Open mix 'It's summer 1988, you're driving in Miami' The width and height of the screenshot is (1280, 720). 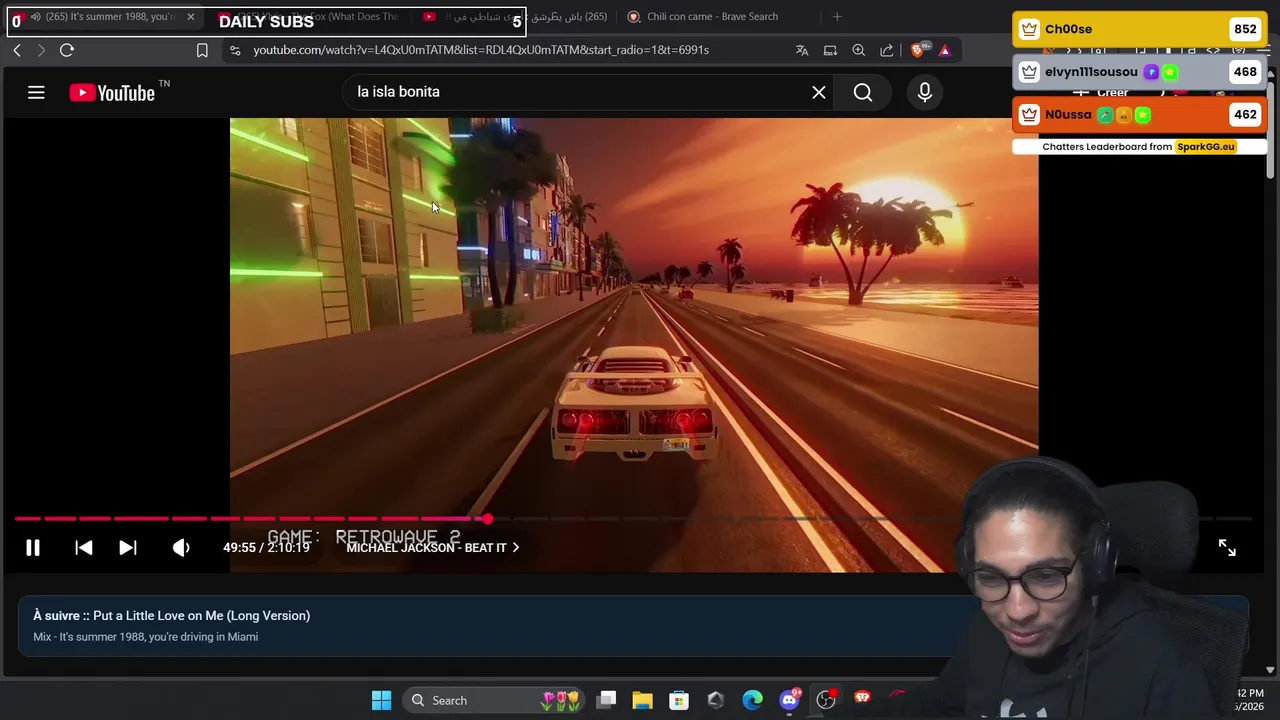tap(145, 637)
